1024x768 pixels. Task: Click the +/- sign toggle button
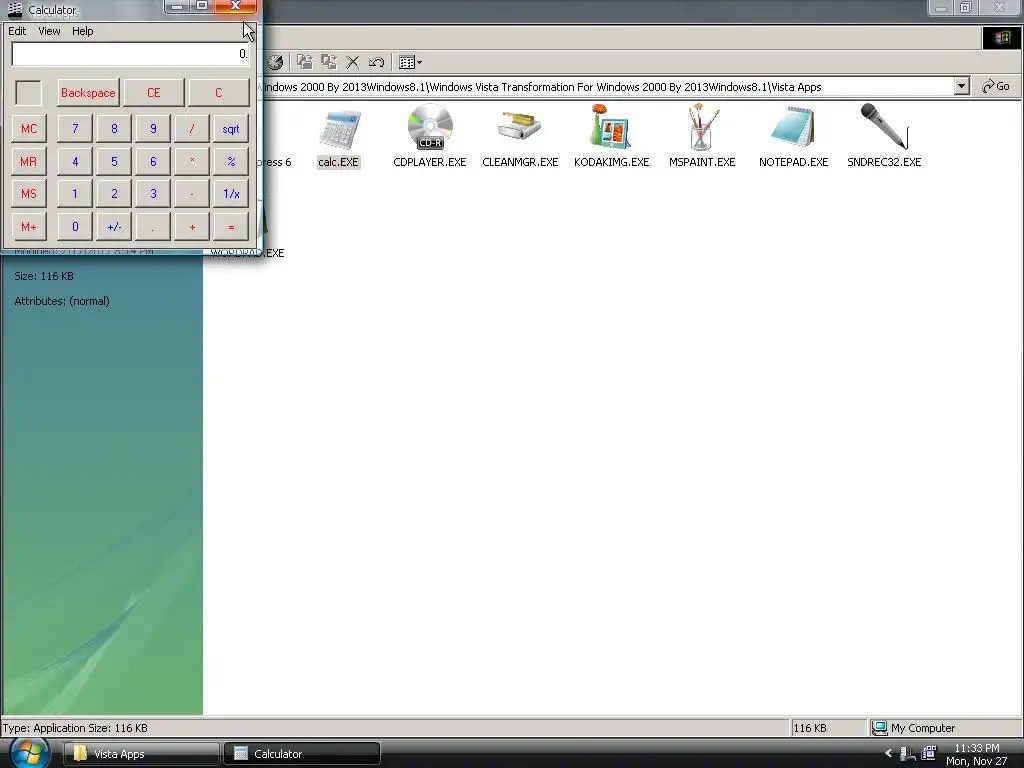point(114,227)
